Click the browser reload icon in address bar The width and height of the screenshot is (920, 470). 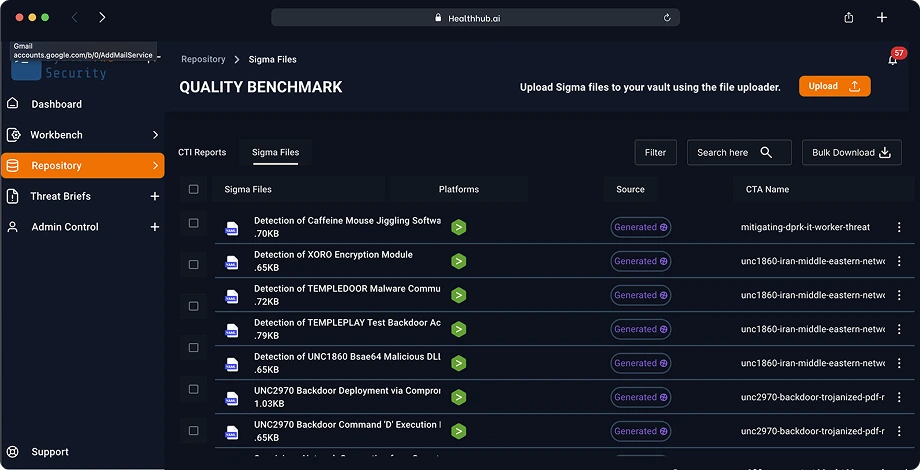(x=667, y=18)
